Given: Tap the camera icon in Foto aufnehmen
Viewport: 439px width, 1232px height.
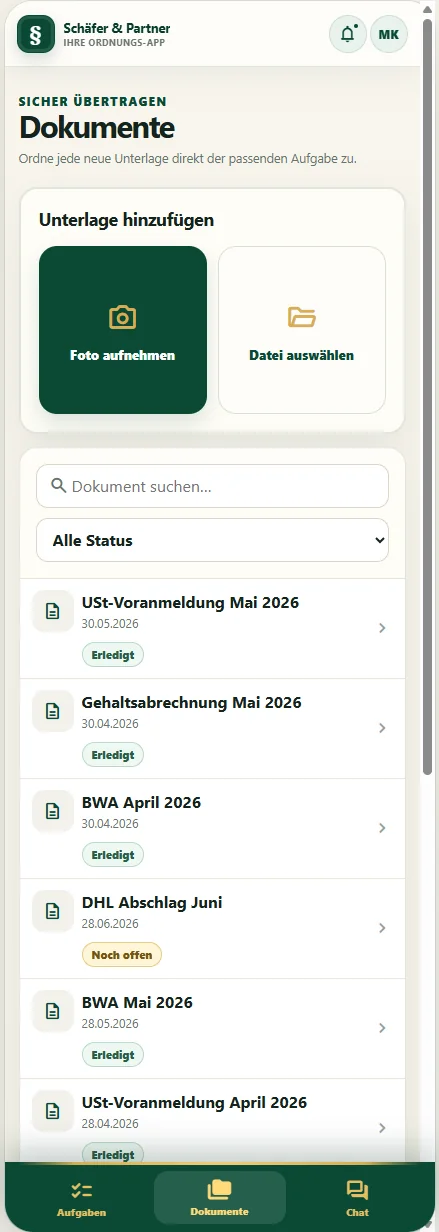Looking at the screenshot, I should coord(123,318).
